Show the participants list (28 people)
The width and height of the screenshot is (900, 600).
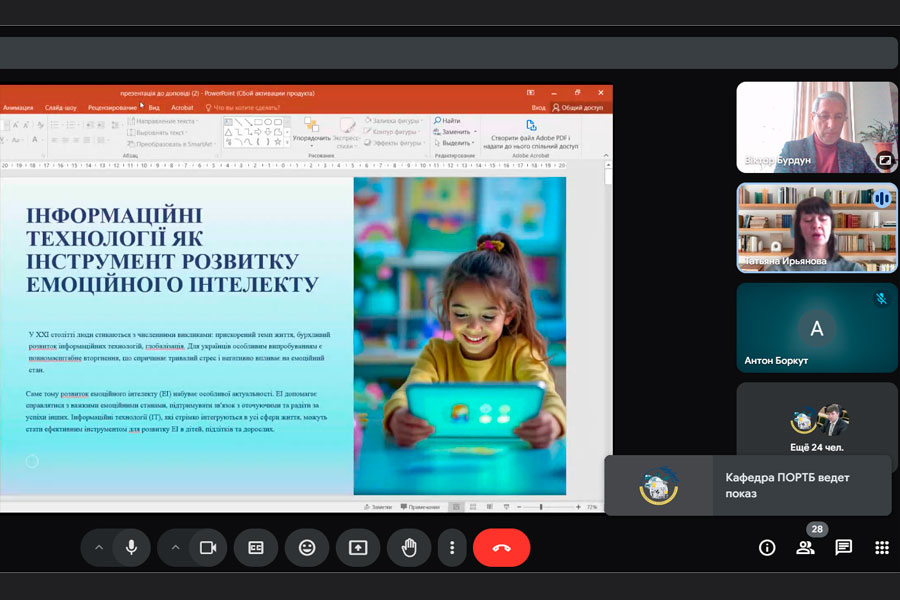coord(805,547)
